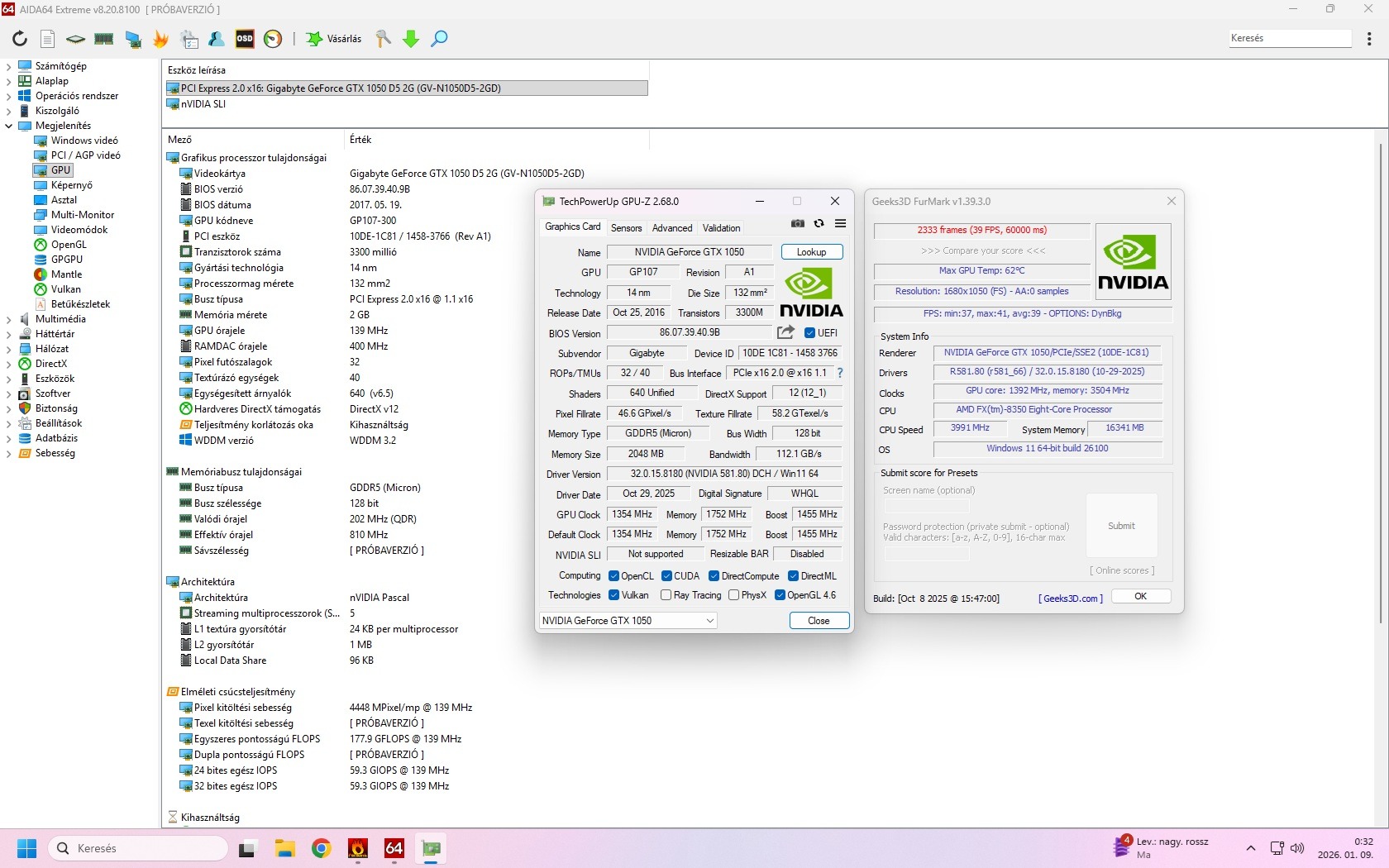Toggle the CUDA checkbox

tap(666, 576)
